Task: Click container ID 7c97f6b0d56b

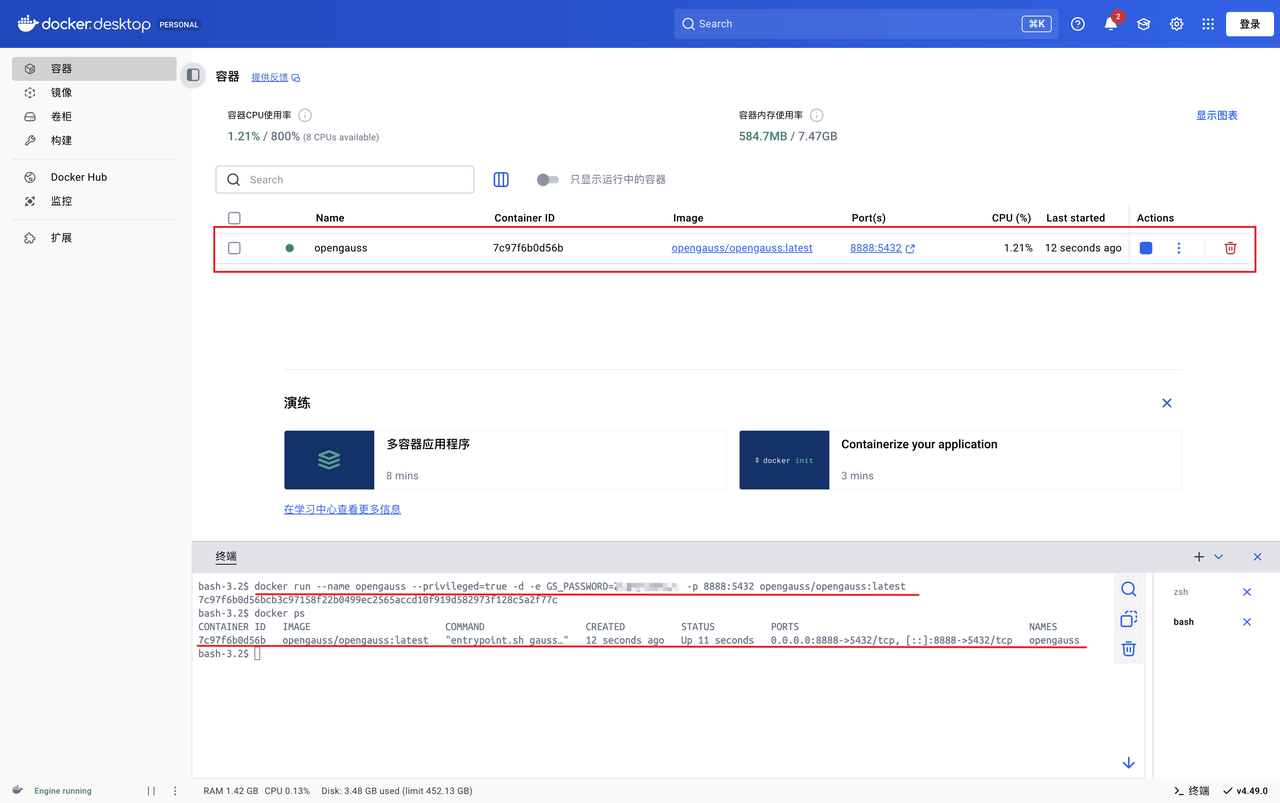Action: point(528,248)
